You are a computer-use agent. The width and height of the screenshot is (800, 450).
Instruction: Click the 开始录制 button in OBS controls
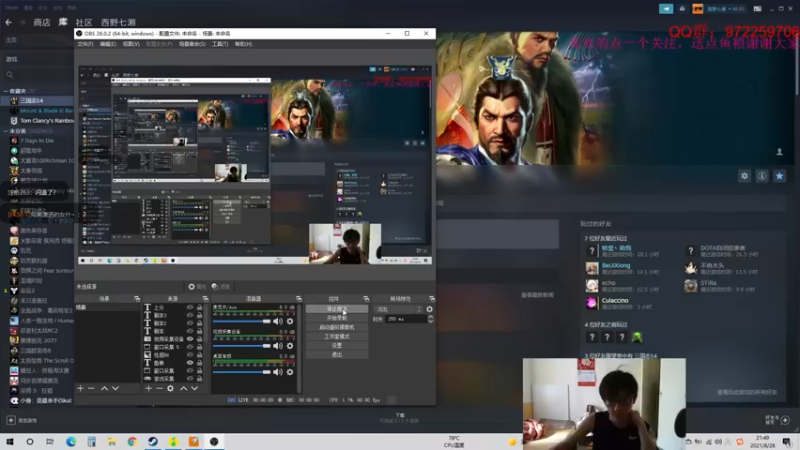(337, 318)
